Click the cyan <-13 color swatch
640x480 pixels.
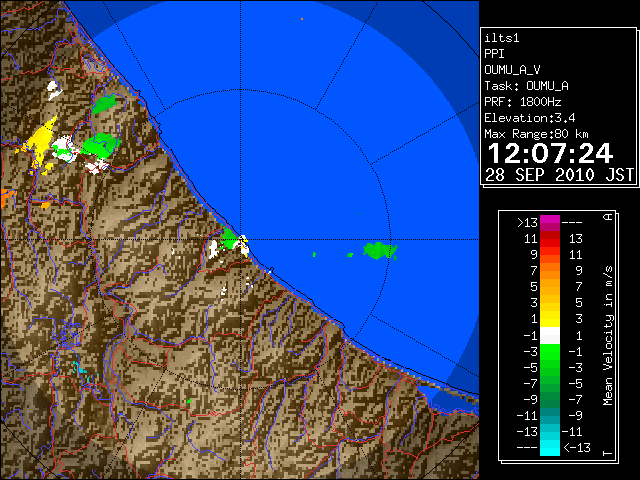coord(550,448)
